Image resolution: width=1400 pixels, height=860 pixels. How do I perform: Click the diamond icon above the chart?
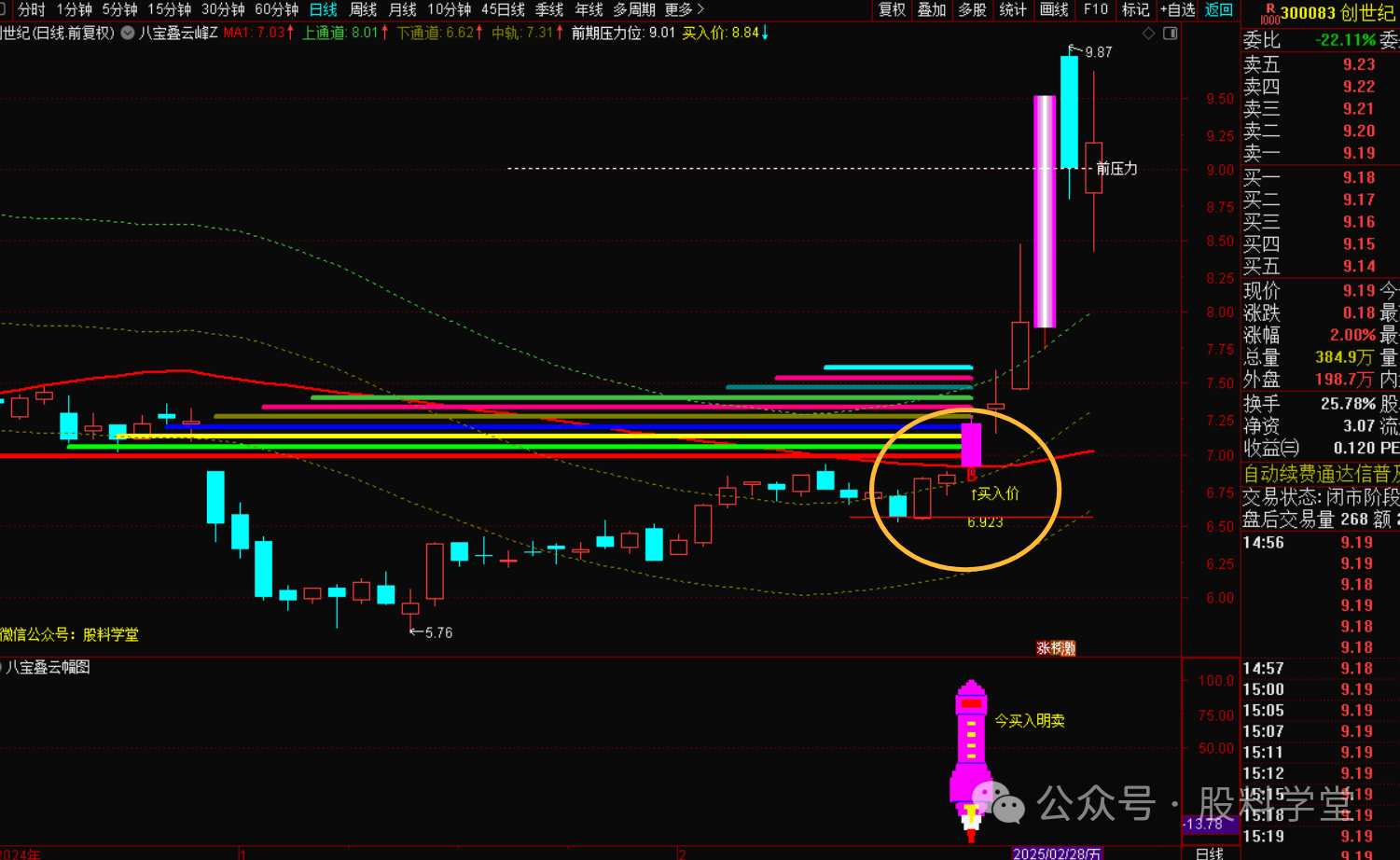pos(1148,34)
